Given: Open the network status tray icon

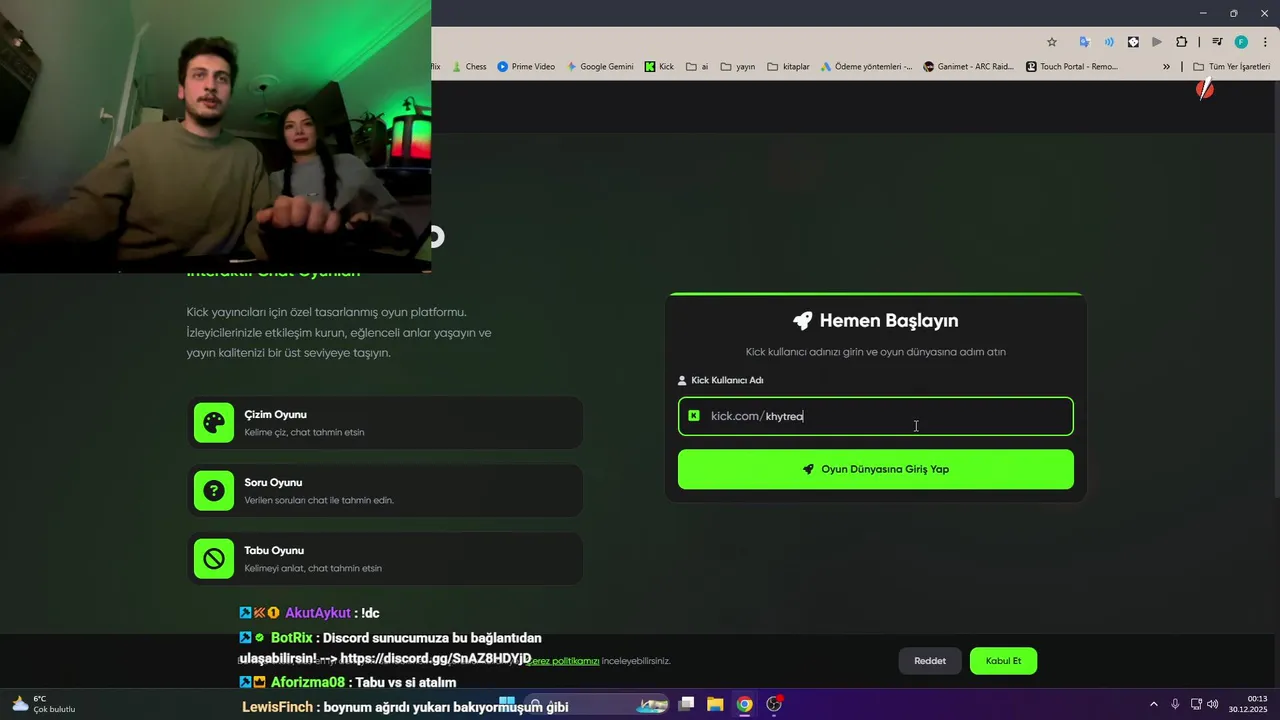Looking at the screenshot, I should click(1196, 704).
